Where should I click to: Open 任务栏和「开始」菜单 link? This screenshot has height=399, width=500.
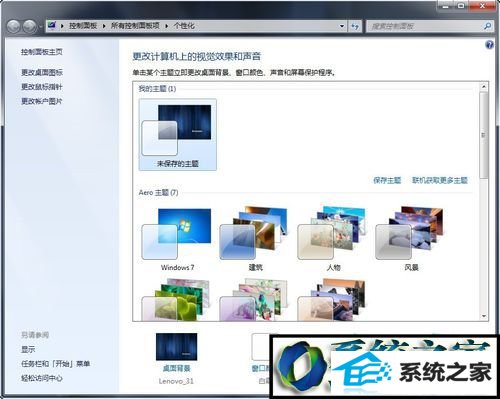click(x=56, y=364)
